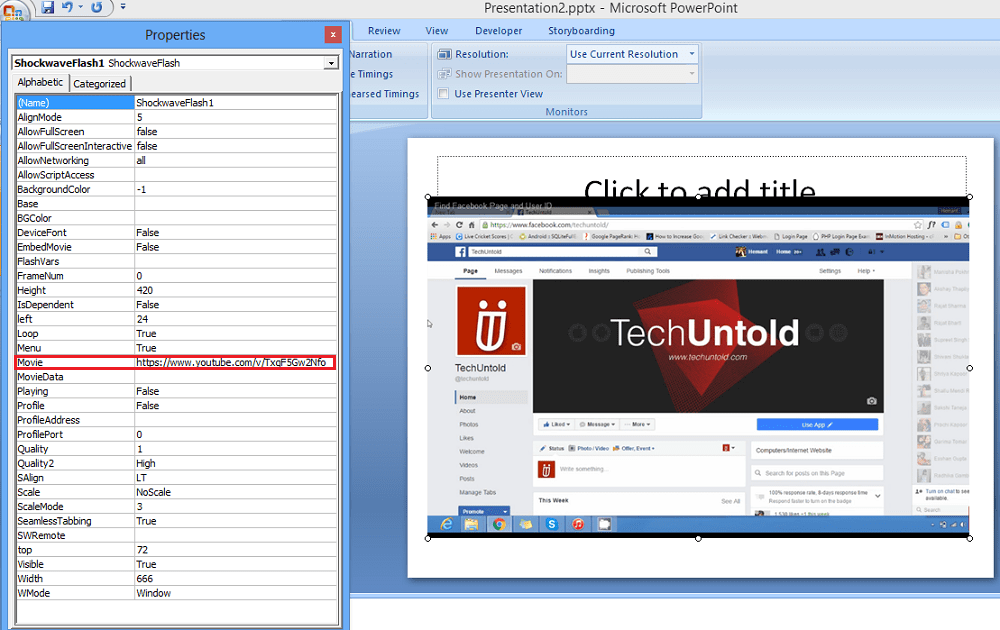1000x630 pixels.
Task: Click the DeviceFont False value
Action: coord(235,233)
